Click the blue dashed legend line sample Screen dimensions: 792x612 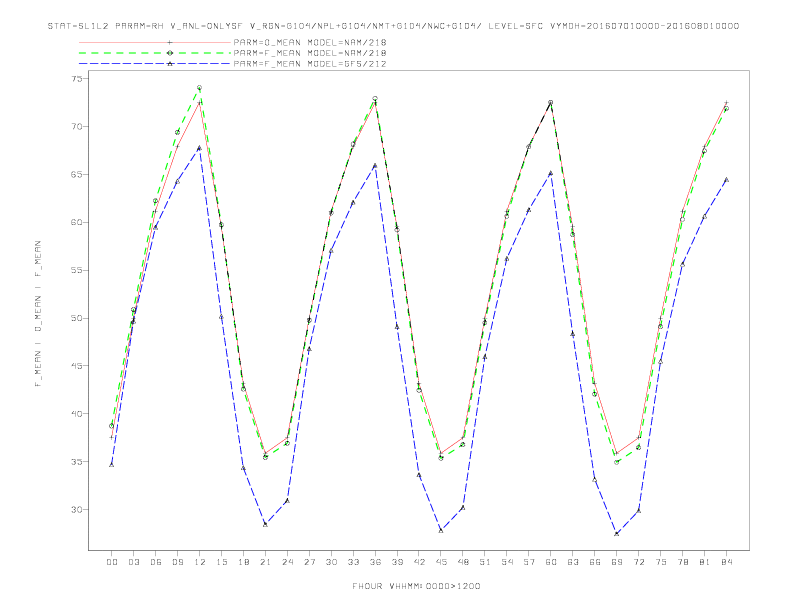click(x=155, y=64)
